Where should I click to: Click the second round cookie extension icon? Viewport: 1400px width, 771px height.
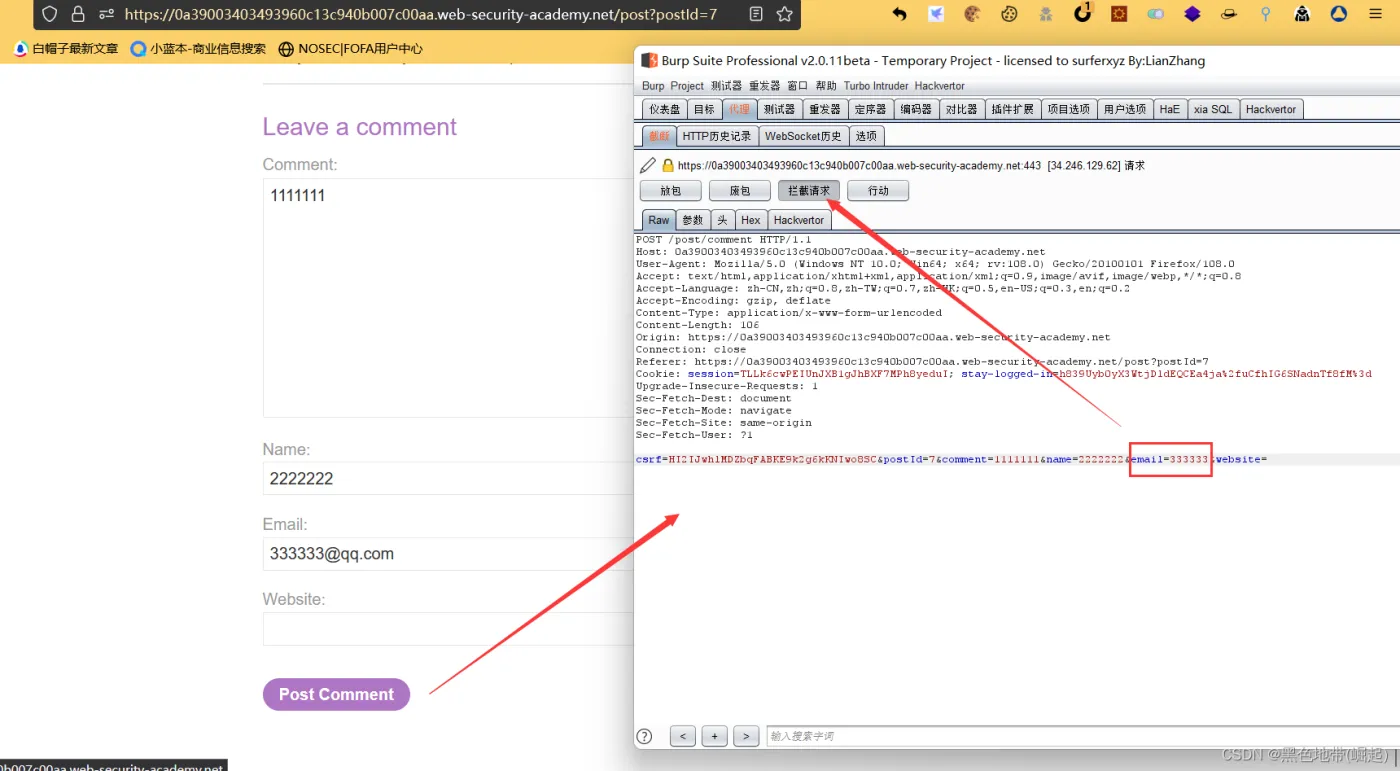click(x=1009, y=14)
